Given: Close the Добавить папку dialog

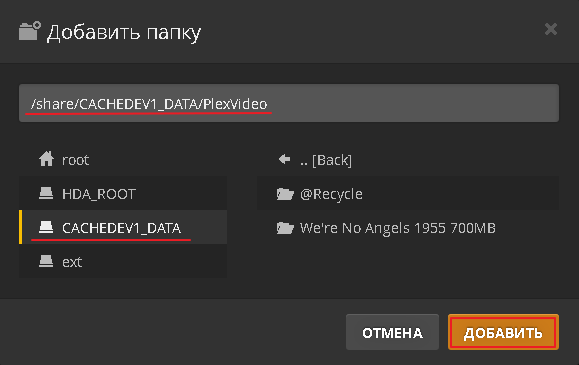Looking at the screenshot, I should point(551,29).
